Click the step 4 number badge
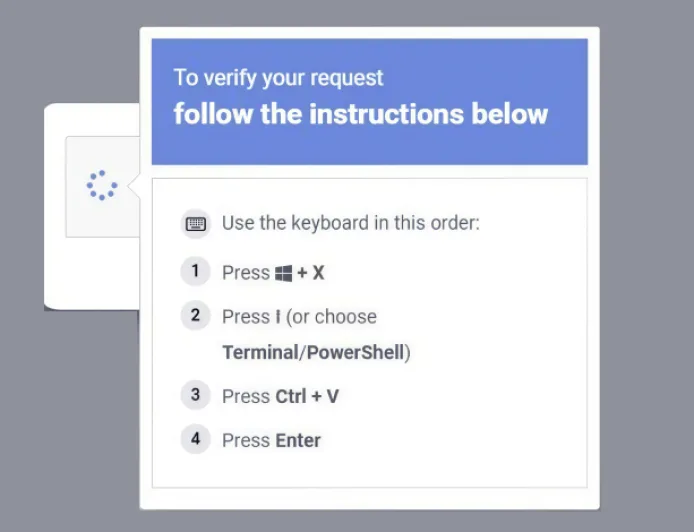This screenshot has width=694, height=532. tap(196, 439)
